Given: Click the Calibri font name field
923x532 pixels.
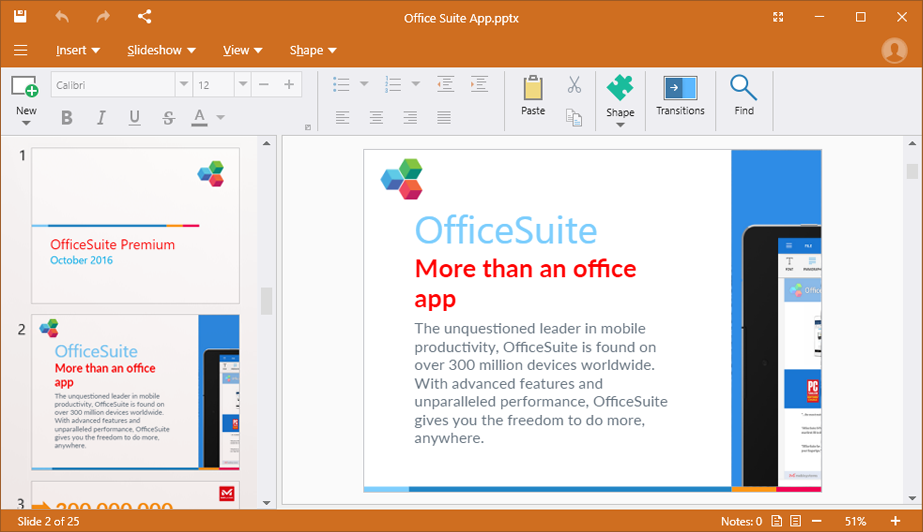Looking at the screenshot, I should click(113, 85).
